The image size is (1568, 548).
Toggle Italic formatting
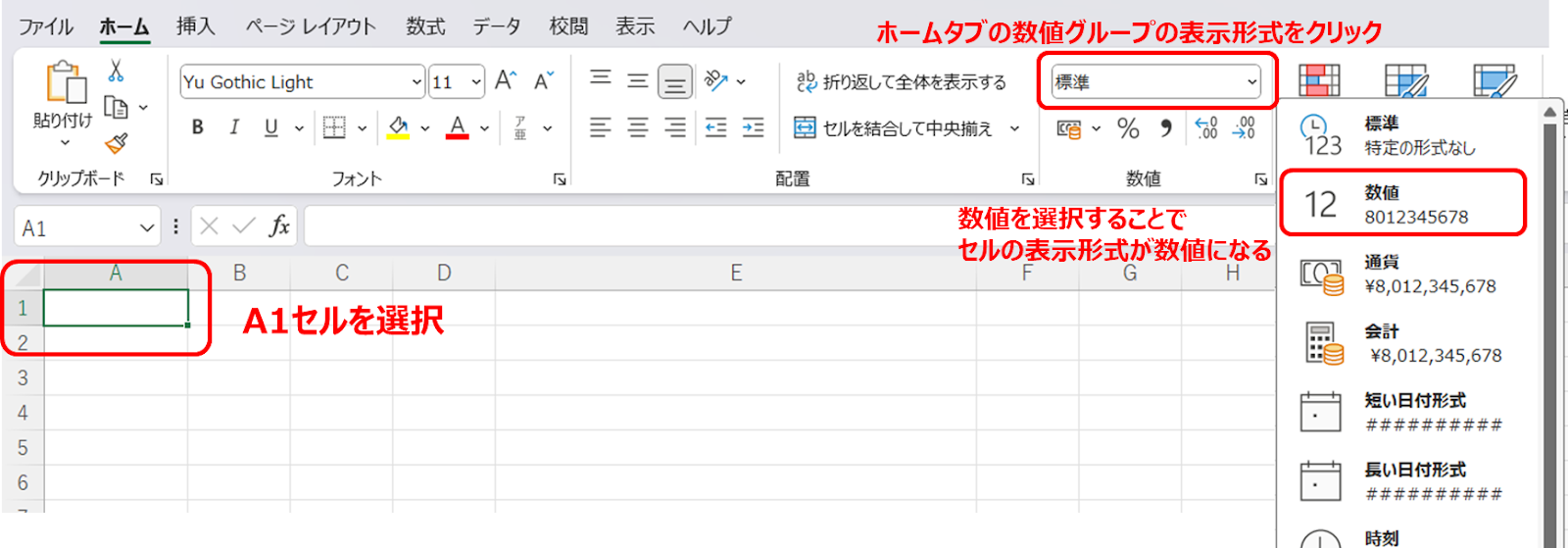tap(234, 127)
